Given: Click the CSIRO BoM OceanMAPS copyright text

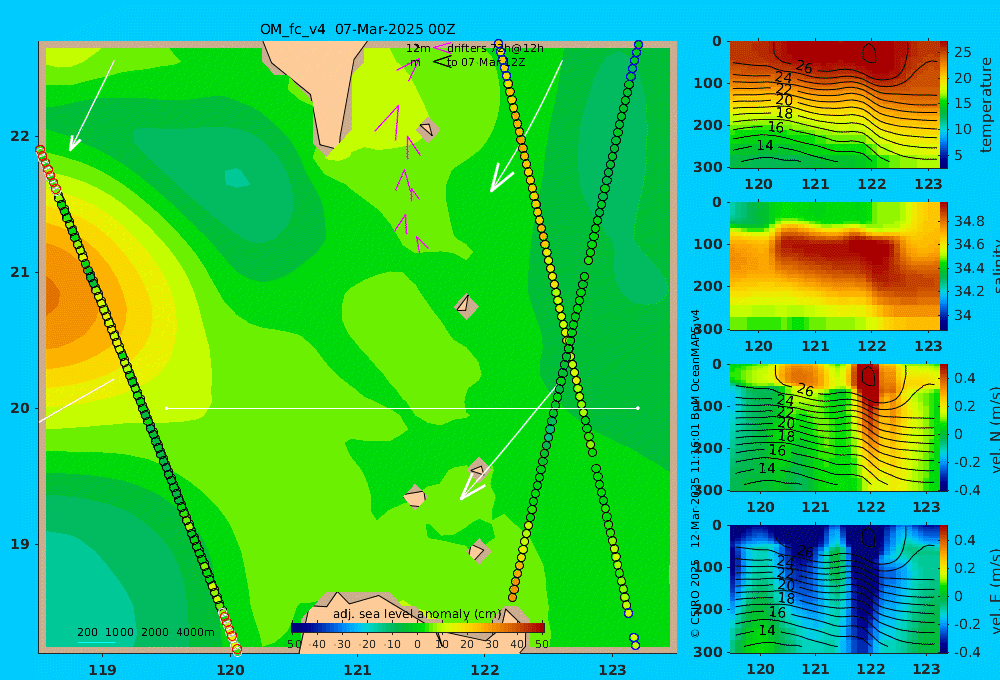Looking at the screenshot, I should (695, 473).
